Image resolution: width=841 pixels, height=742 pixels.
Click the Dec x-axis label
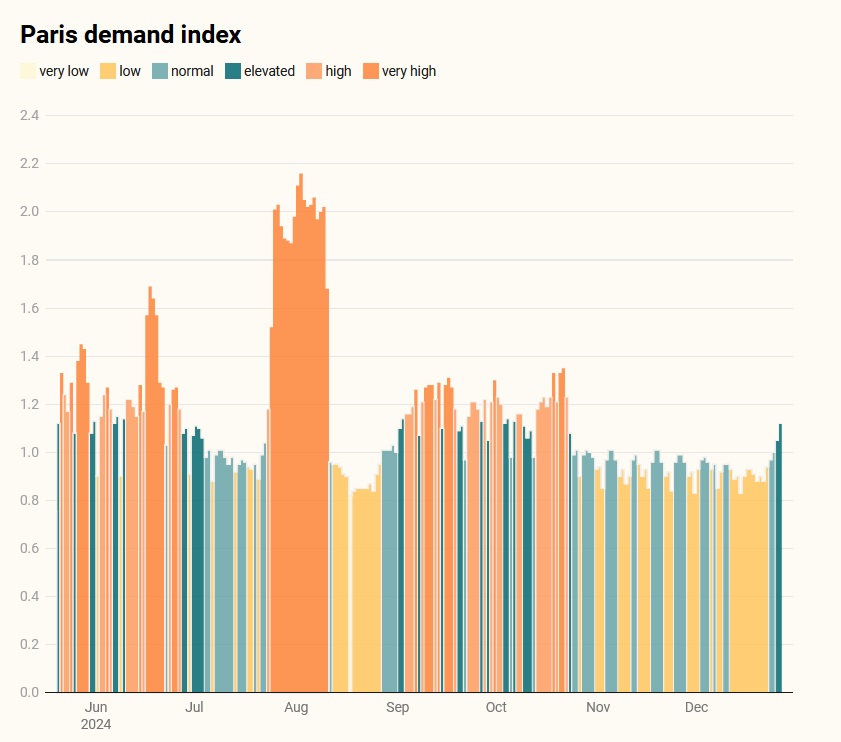coord(696,707)
